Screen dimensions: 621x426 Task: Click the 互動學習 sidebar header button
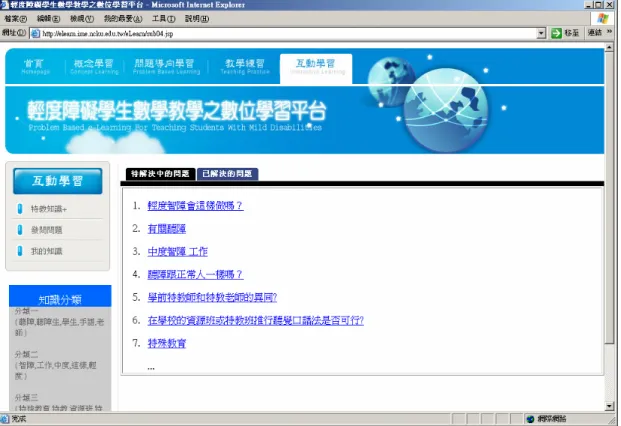pyautogui.click(x=57, y=181)
